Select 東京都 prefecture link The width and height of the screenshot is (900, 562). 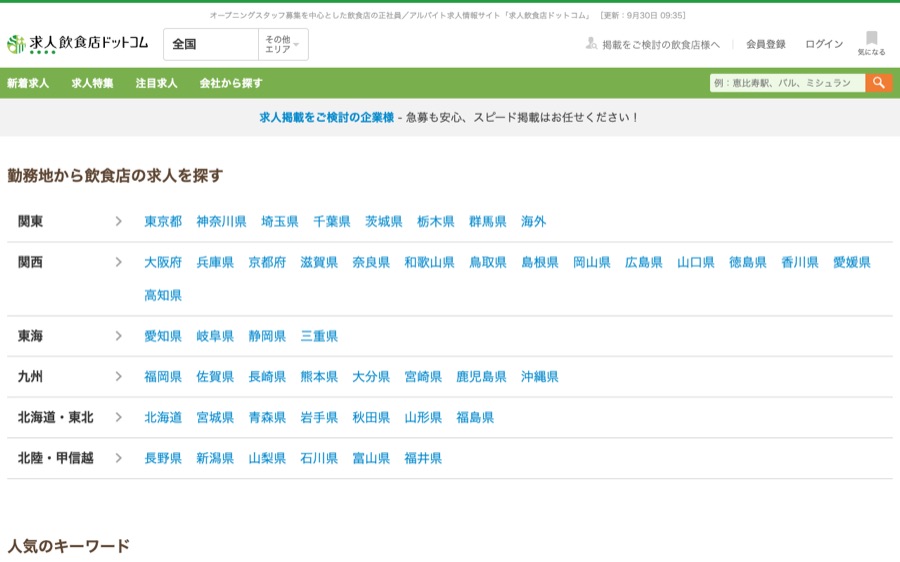[163, 222]
